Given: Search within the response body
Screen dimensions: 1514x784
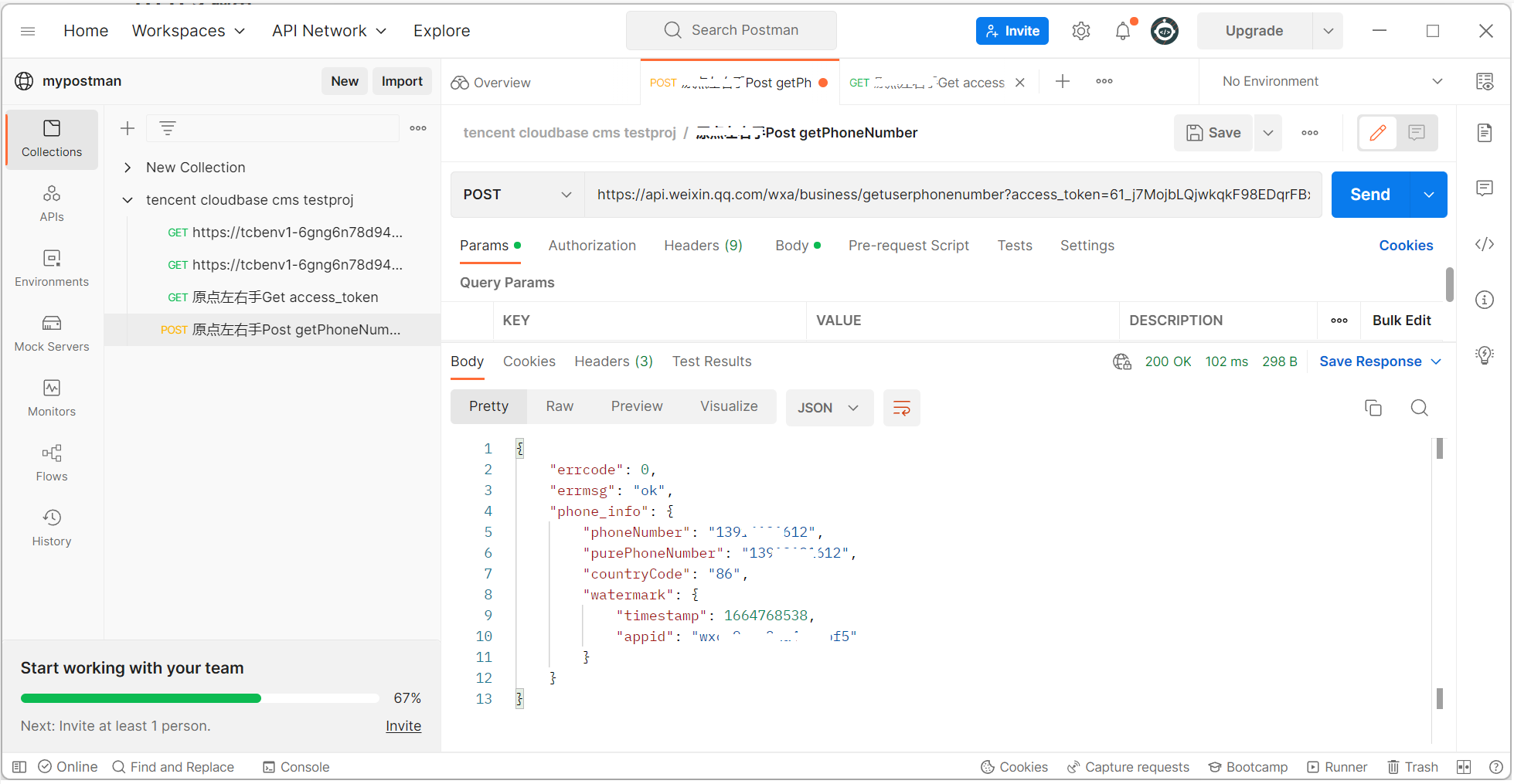Looking at the screenshot, I should click(x=1420, y=408).
